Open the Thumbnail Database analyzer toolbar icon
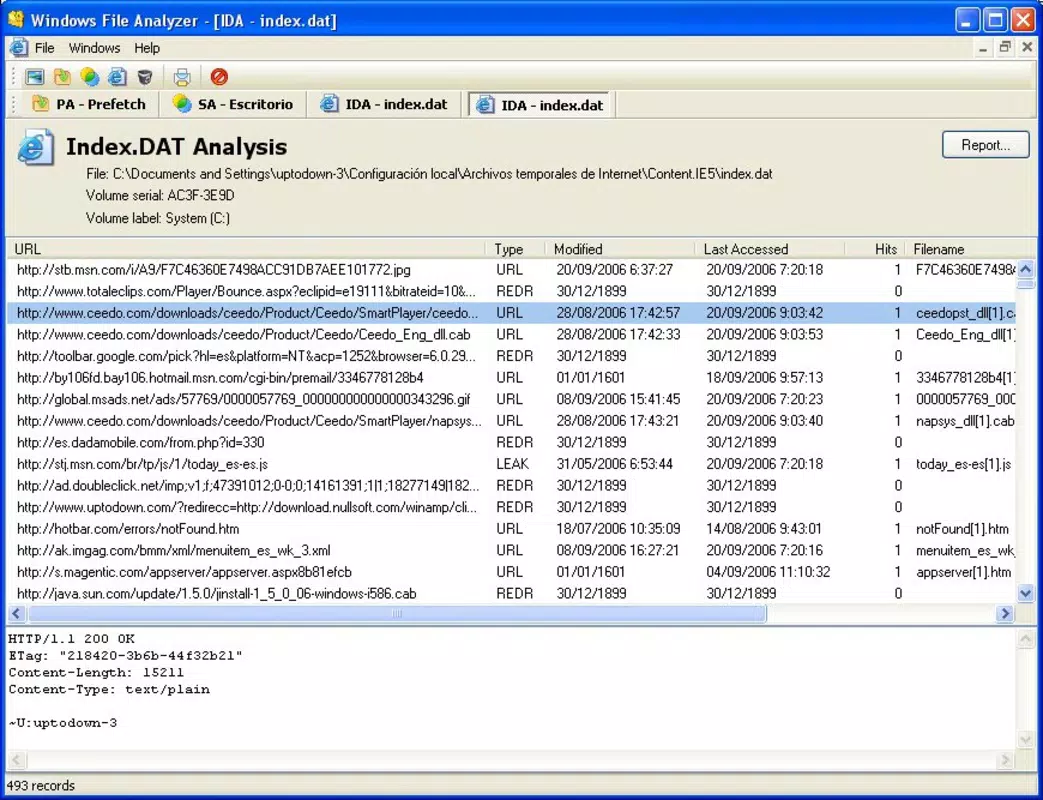 click(35, 77)
